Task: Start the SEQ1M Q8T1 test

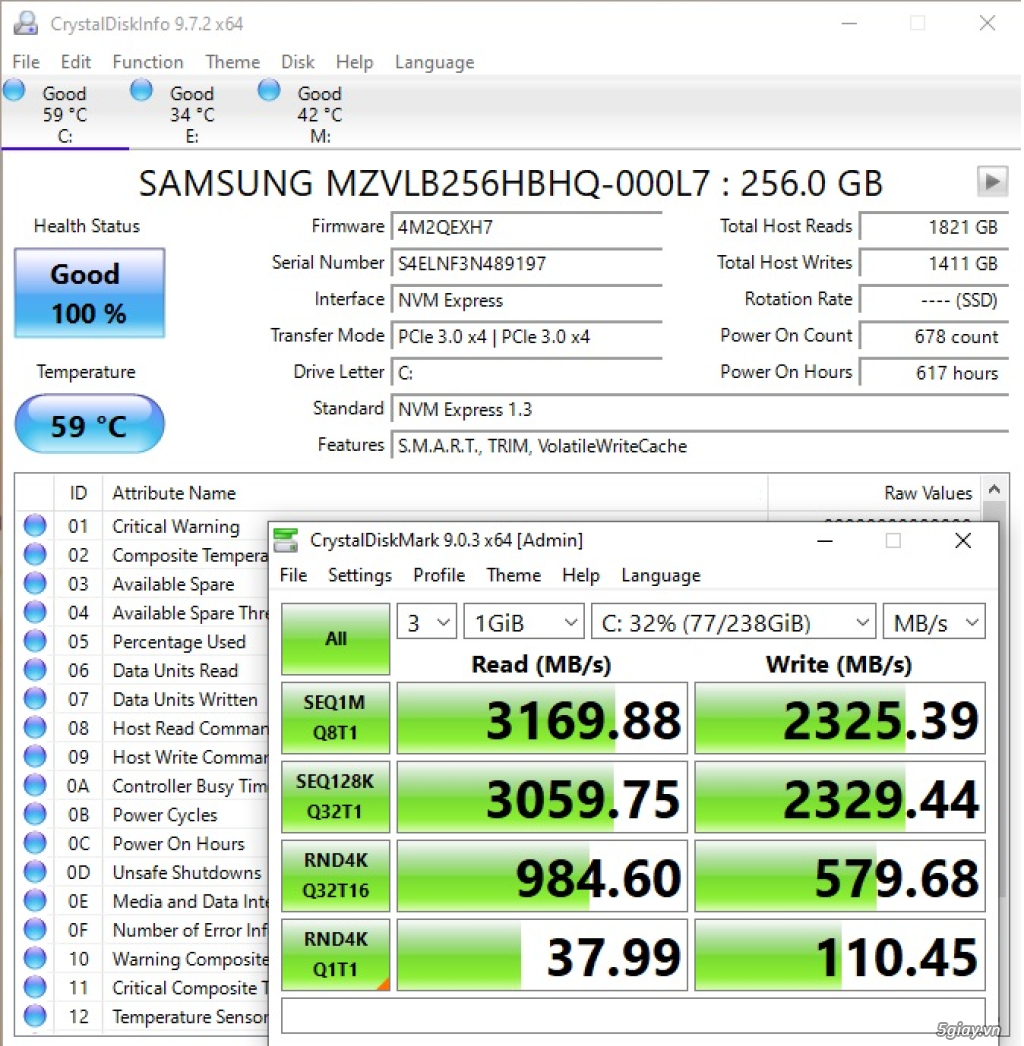Action: point(336,718)
